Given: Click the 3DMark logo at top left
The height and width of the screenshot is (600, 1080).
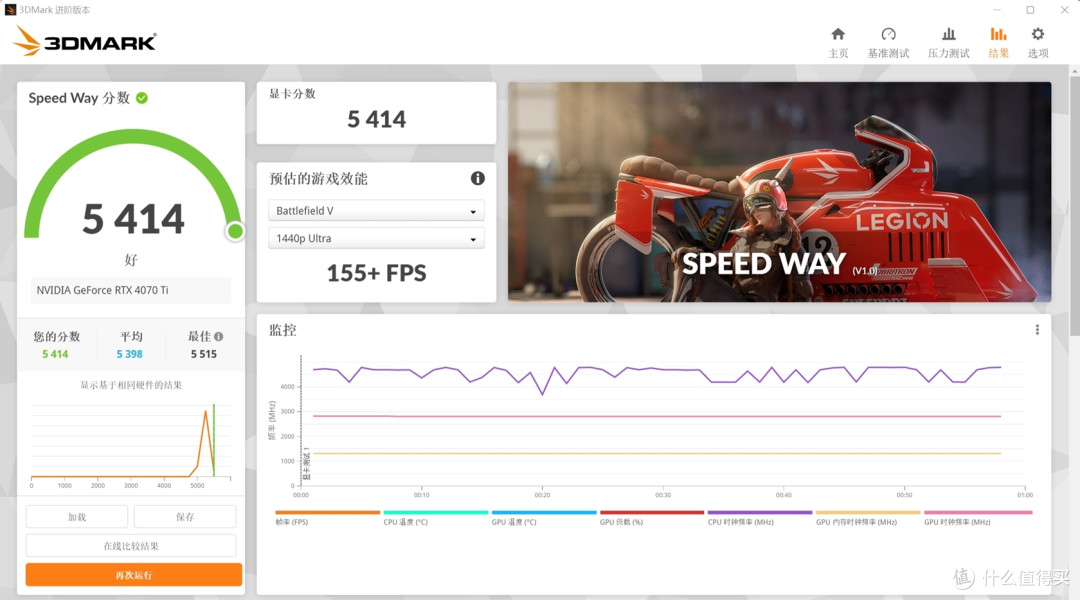Looking at the screenshot, I should pos(84,41).
